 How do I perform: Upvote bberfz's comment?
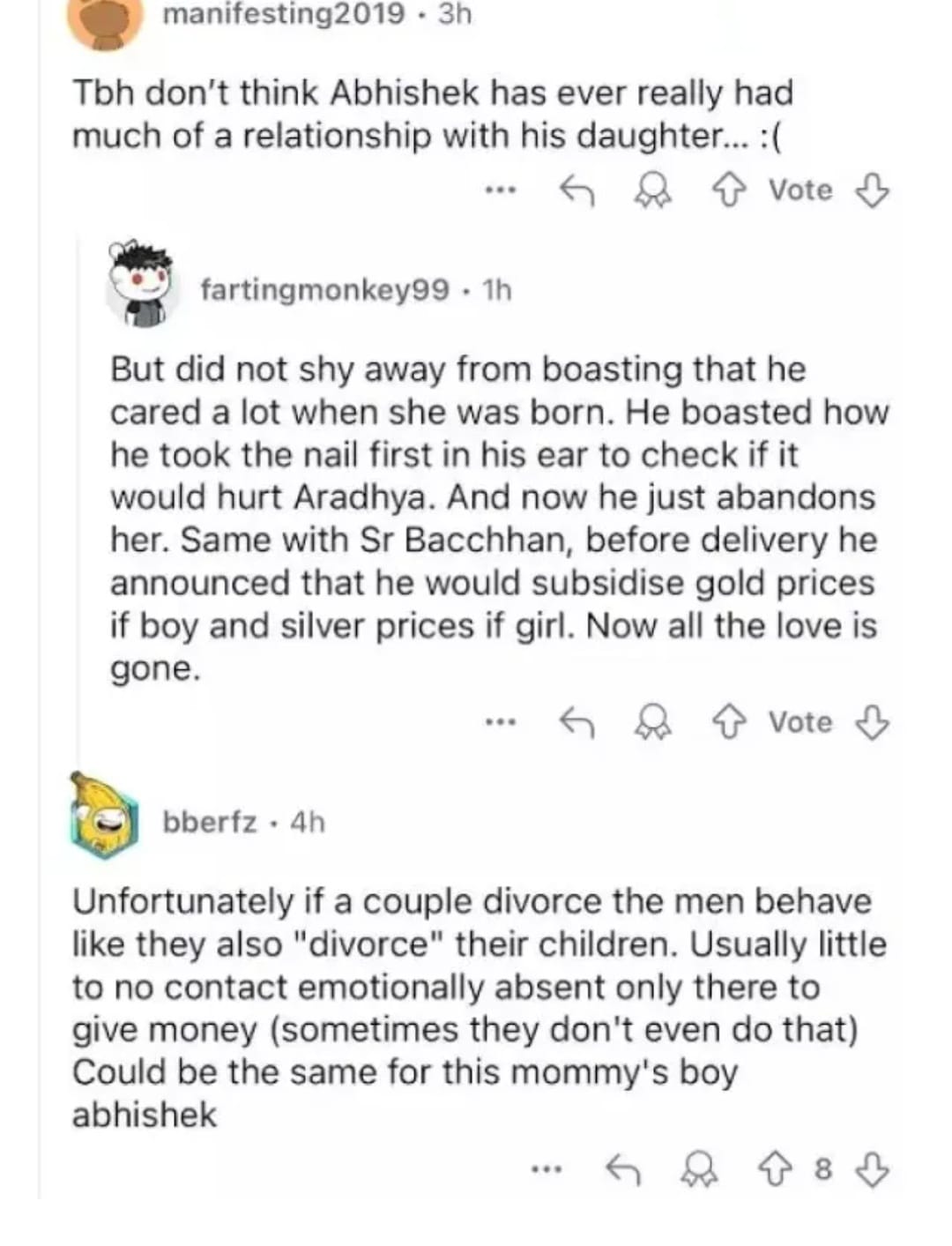click(776, 1170)
